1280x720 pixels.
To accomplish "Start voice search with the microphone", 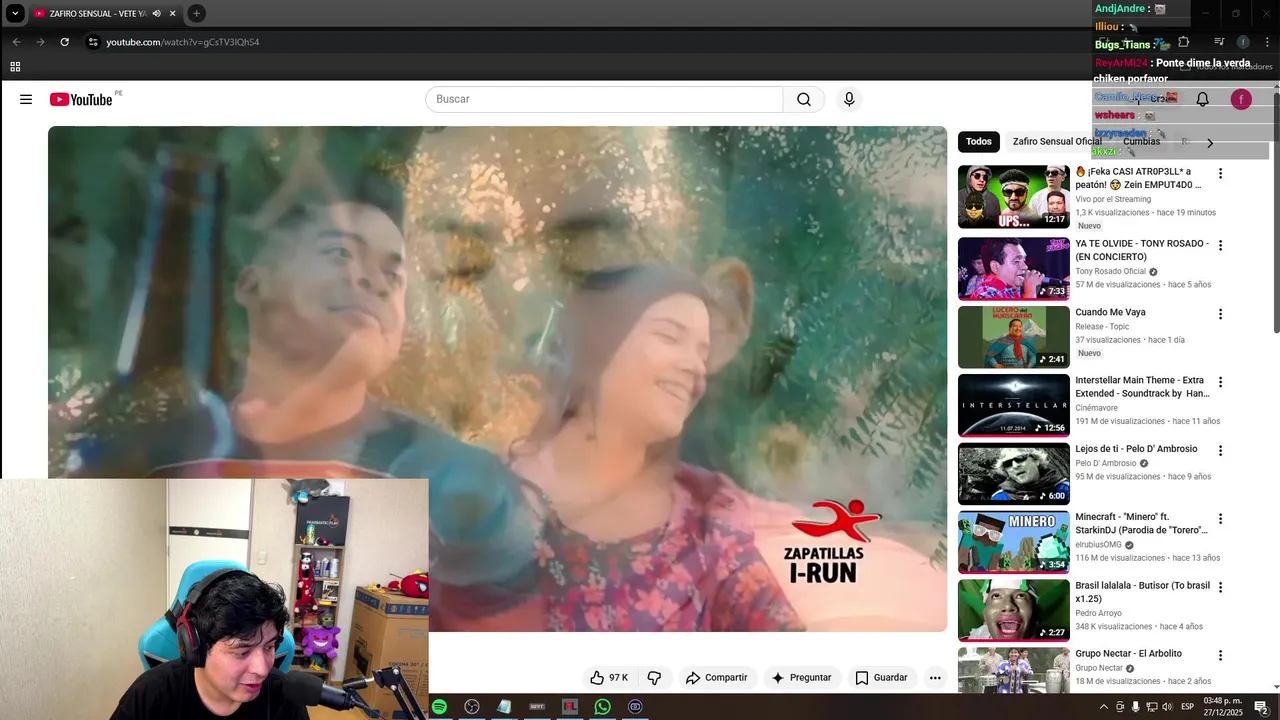I will (849, 99).
